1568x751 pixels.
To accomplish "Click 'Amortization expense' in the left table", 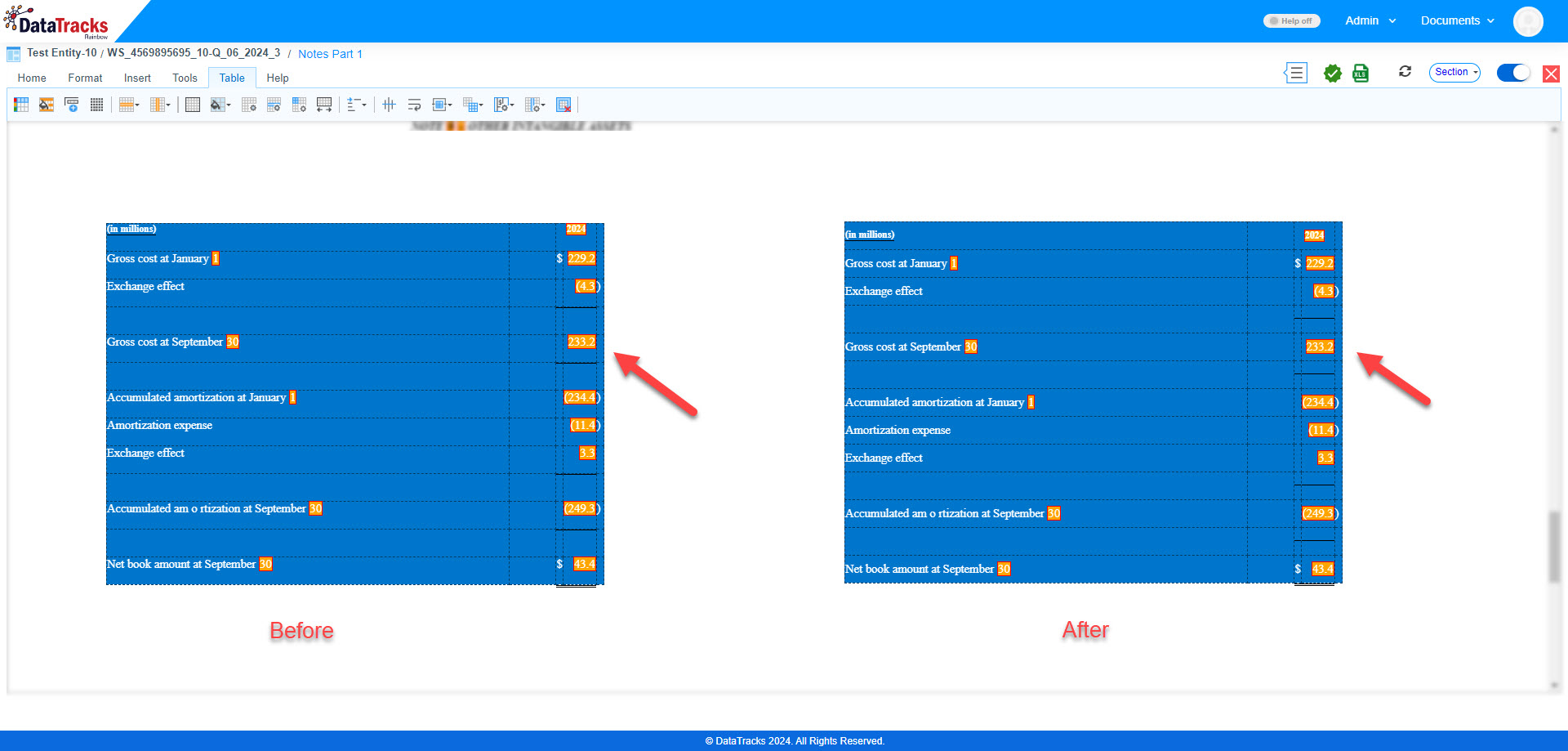I will tap(159, 425).
